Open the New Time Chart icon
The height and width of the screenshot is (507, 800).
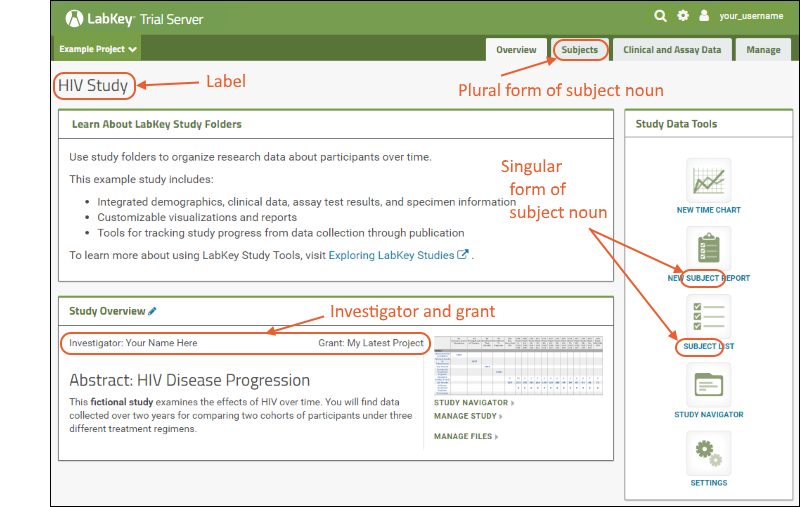708,181
